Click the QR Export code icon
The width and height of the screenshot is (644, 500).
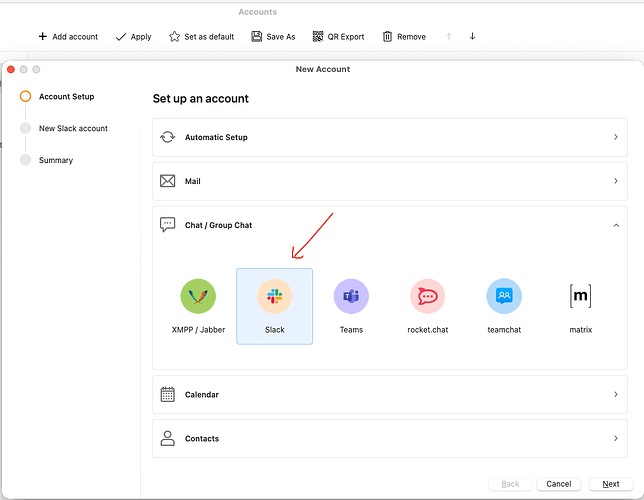pyautogui.click(x=318, y=37)
